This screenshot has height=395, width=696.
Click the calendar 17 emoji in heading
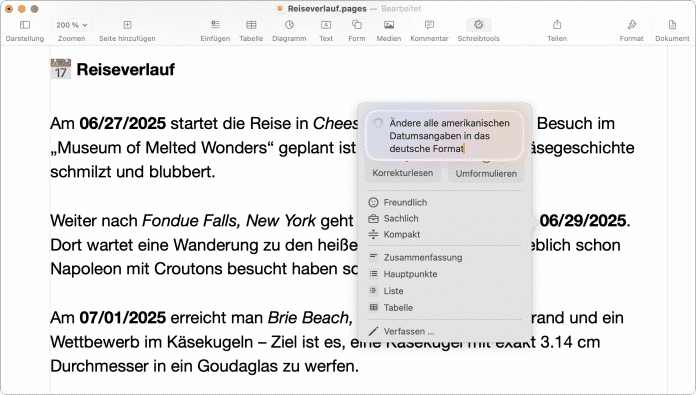coord(60,69)
